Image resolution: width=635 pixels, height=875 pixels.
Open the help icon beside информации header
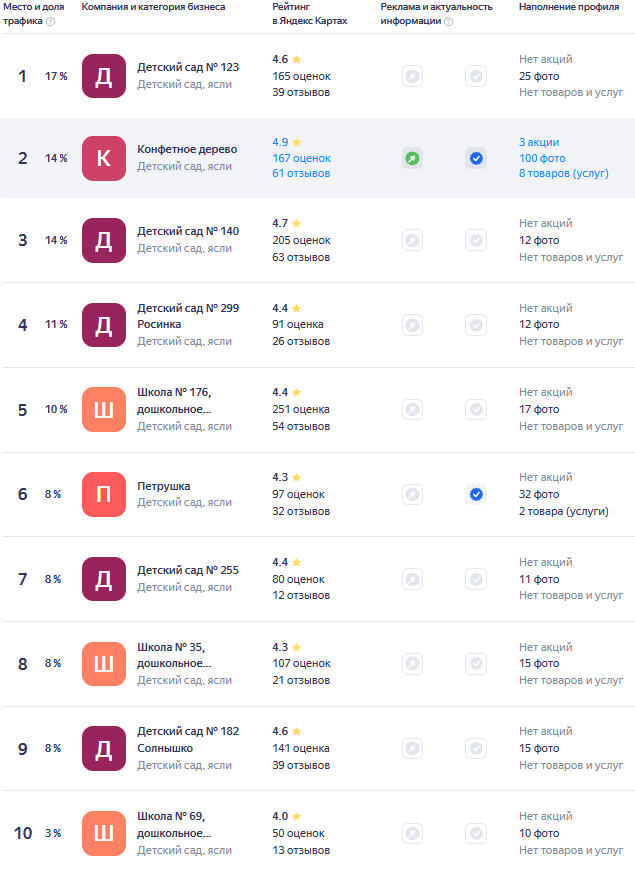[x=449, y=22]
